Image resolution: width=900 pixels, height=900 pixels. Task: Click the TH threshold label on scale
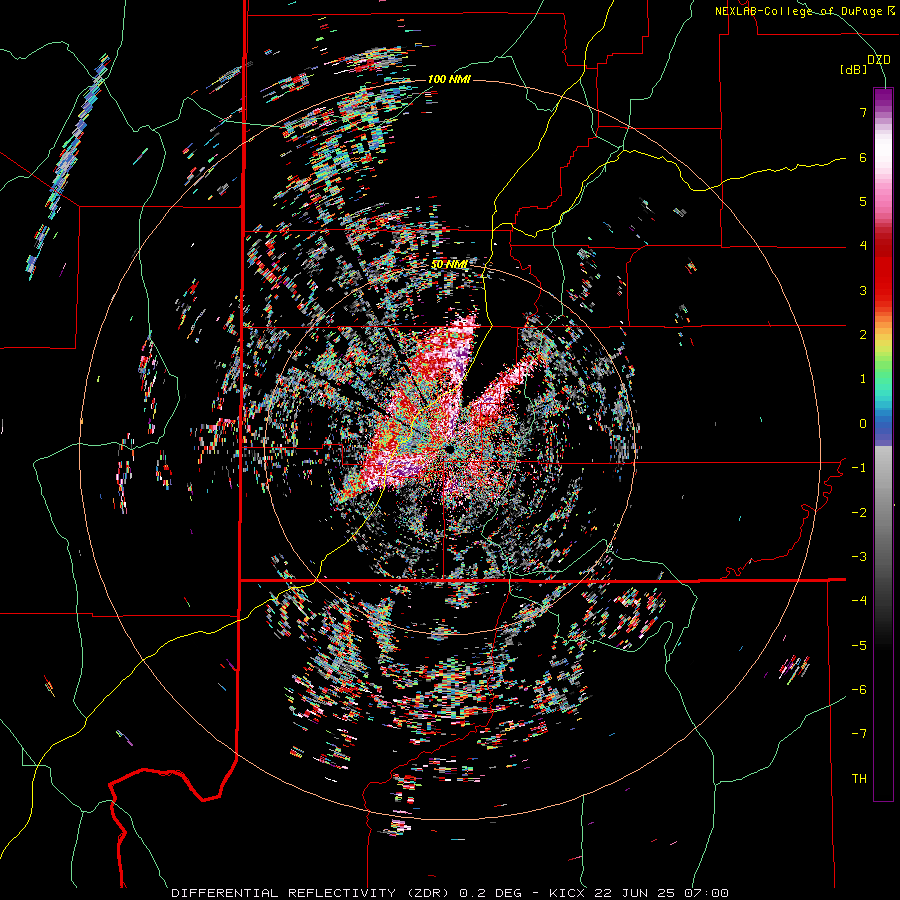(x=859, y=779)
